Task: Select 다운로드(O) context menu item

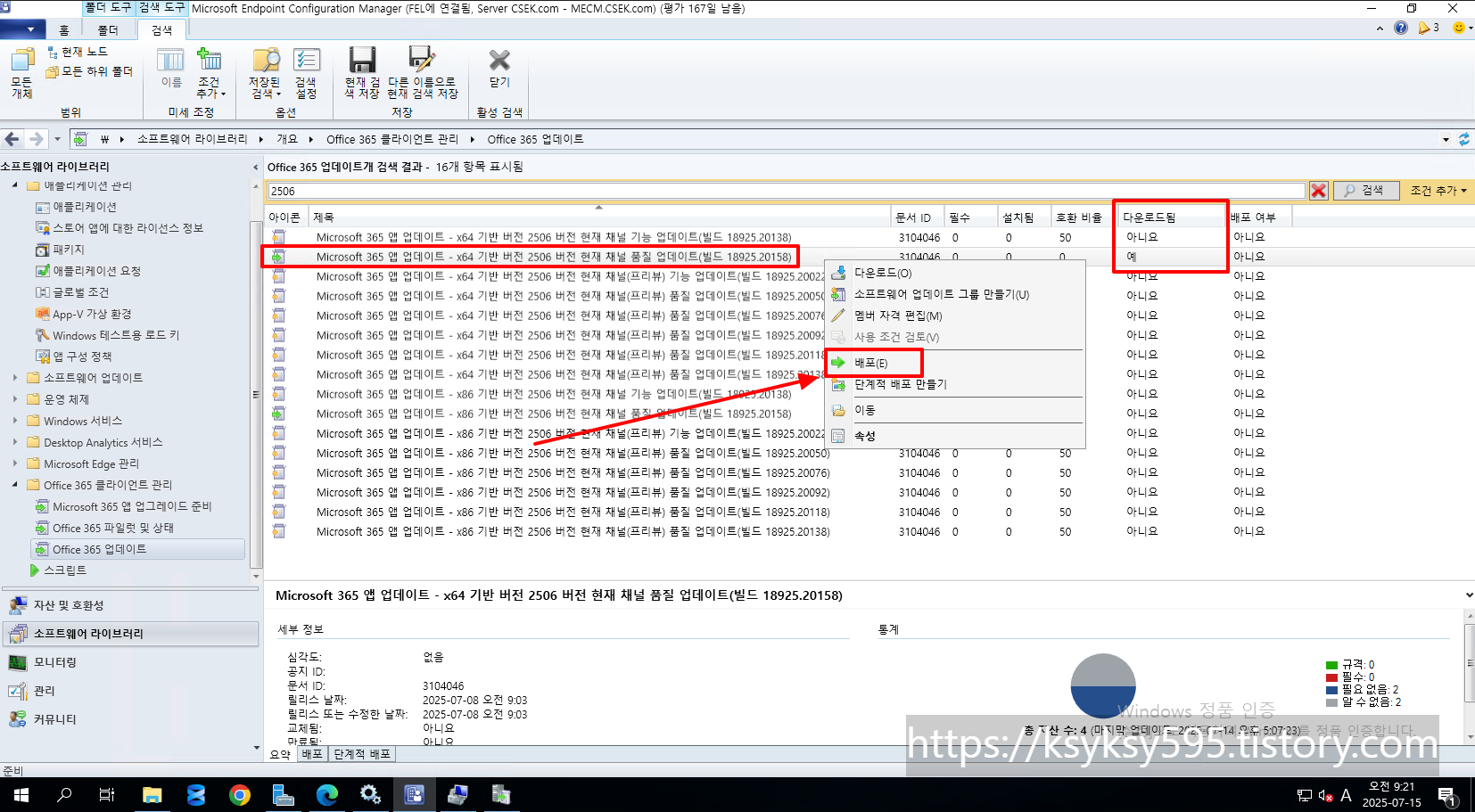Action: [x=955, y=273]
